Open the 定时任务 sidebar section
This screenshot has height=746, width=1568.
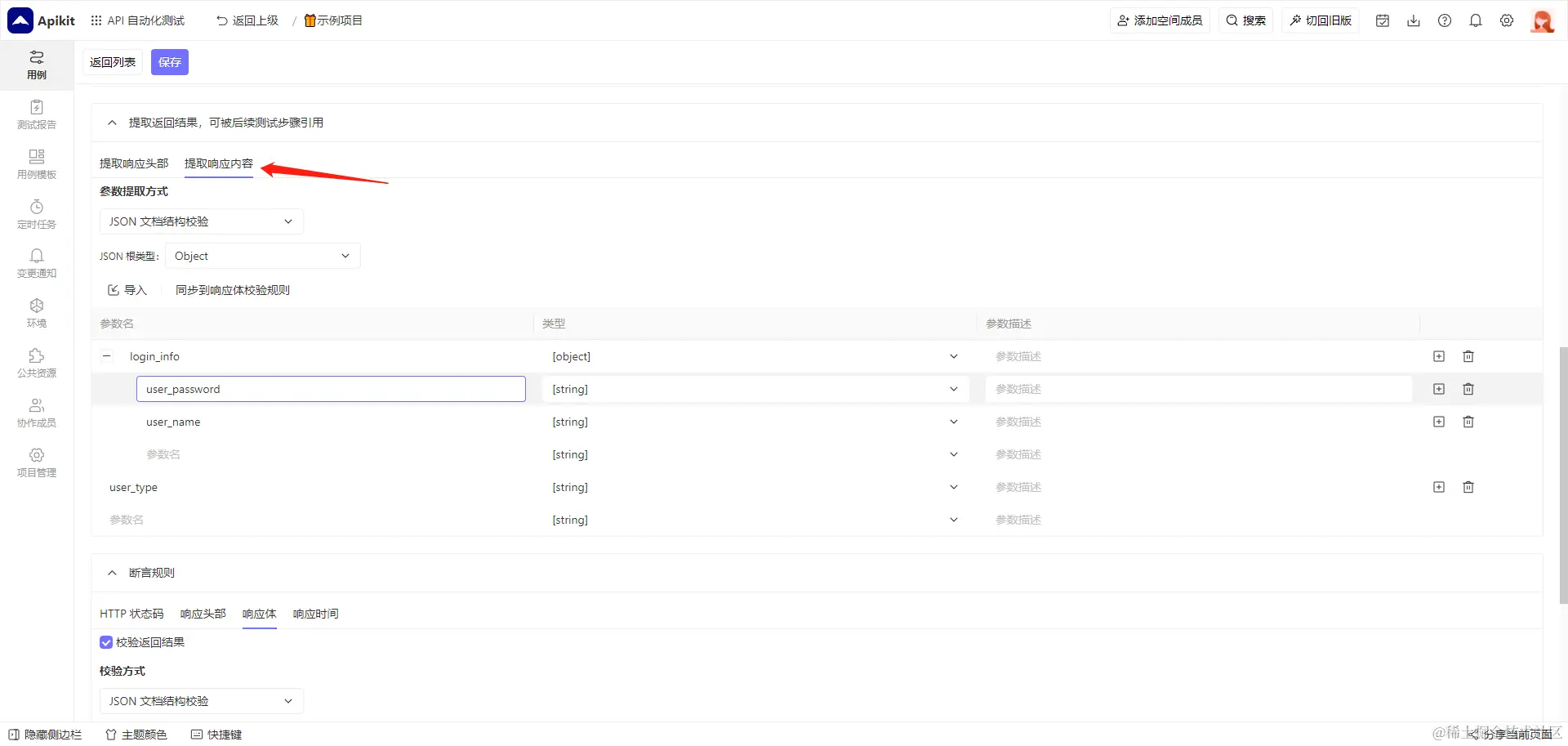pos(37,214)
